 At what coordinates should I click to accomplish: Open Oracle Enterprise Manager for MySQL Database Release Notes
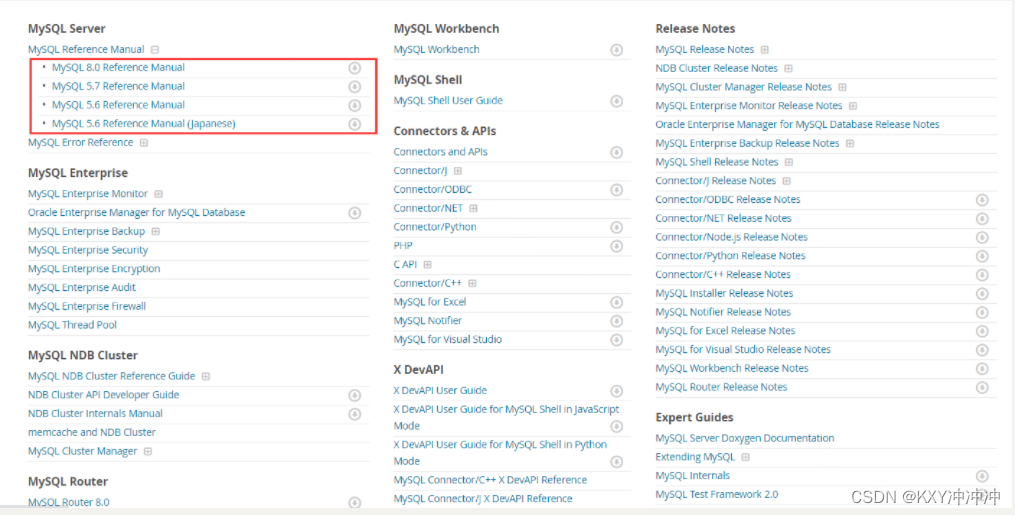(797, 124)
